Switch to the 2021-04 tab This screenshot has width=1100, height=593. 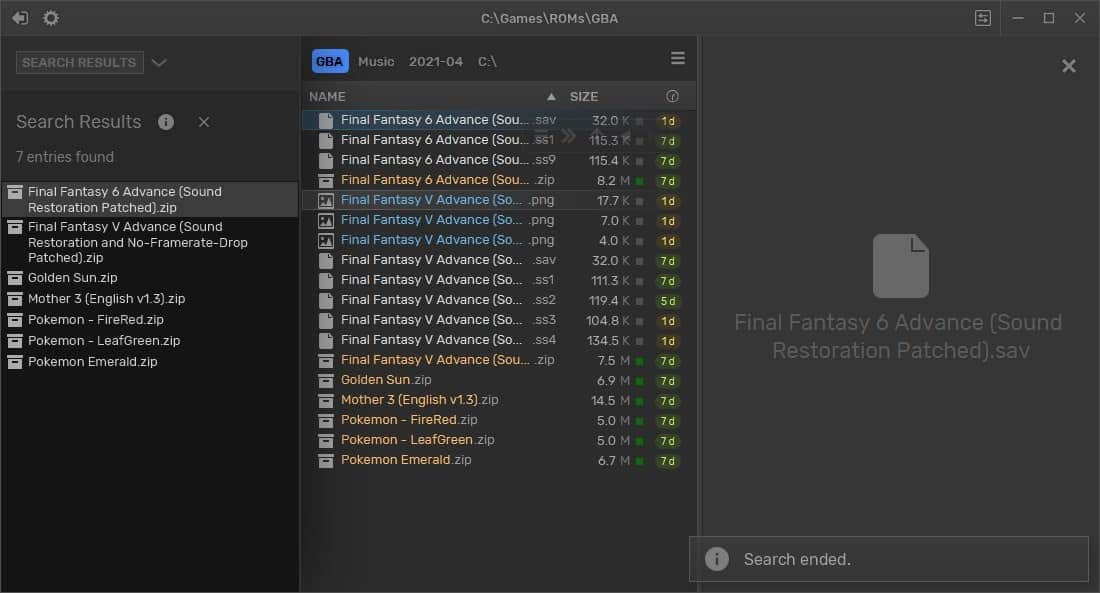coord(435,62)
